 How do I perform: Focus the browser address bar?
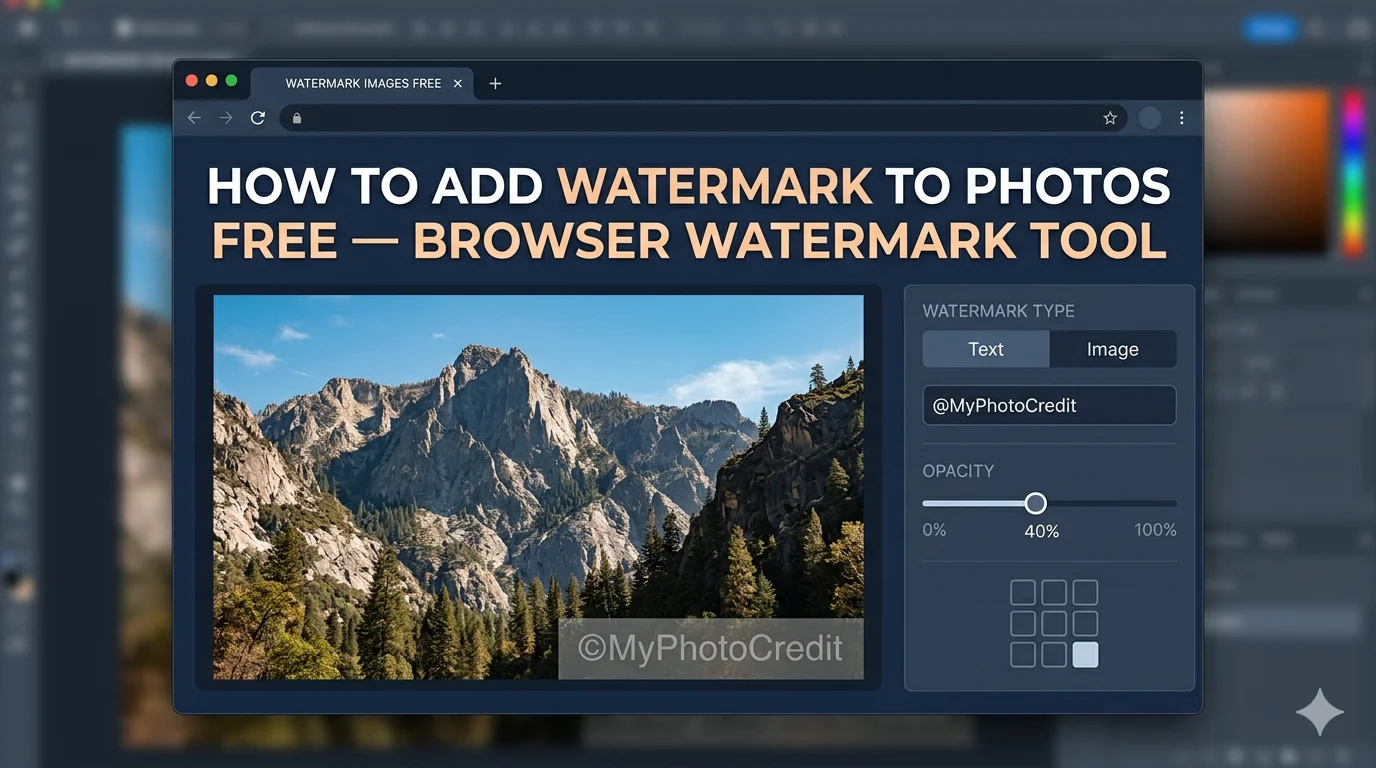[700, 118]
